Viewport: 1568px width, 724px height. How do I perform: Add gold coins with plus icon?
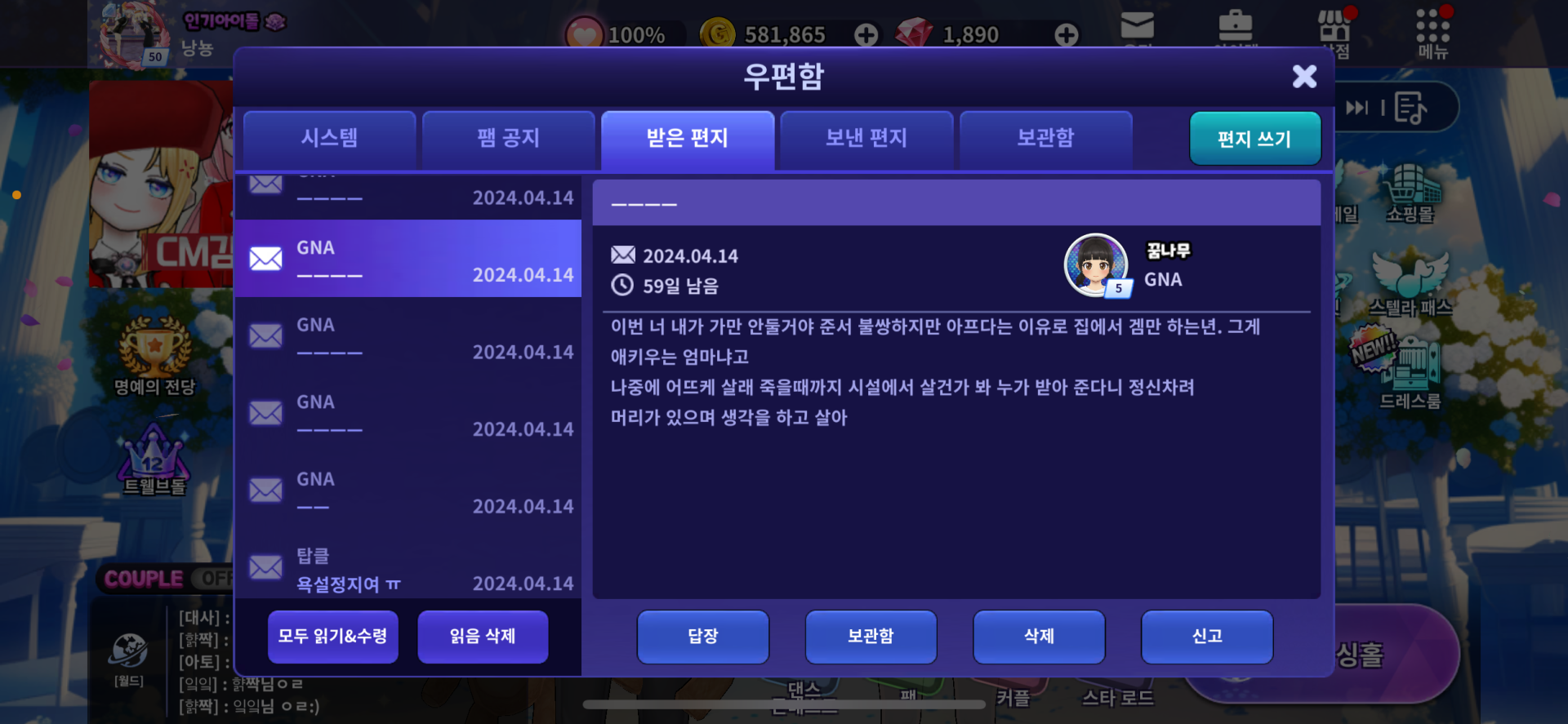pyautogui.click(x=866, y=34)
